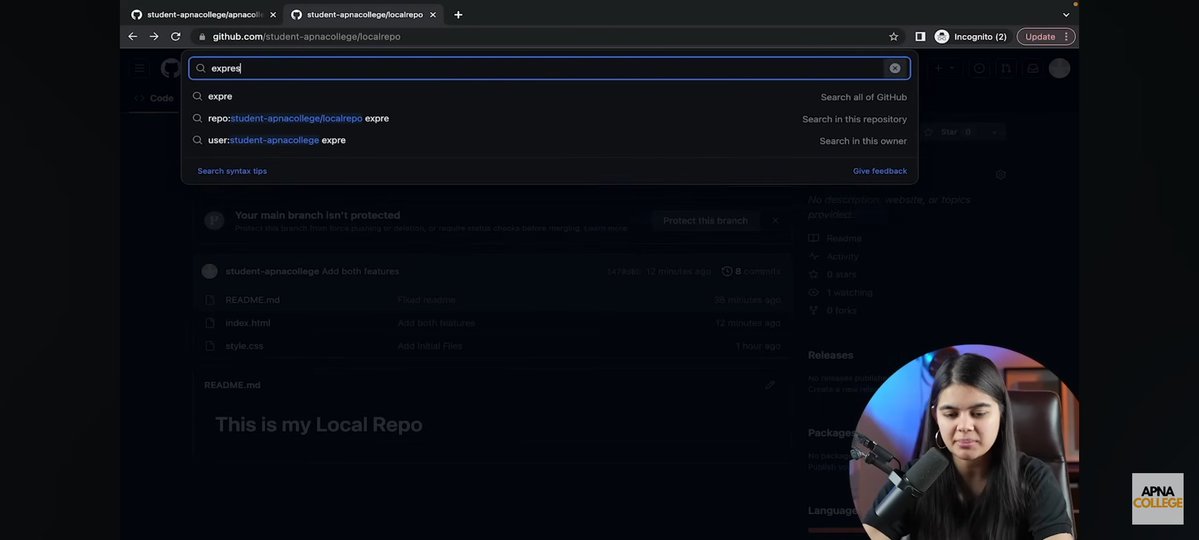Reload the page with the refresh icon
Screen dimensions: 1199x540
(175, 37)
